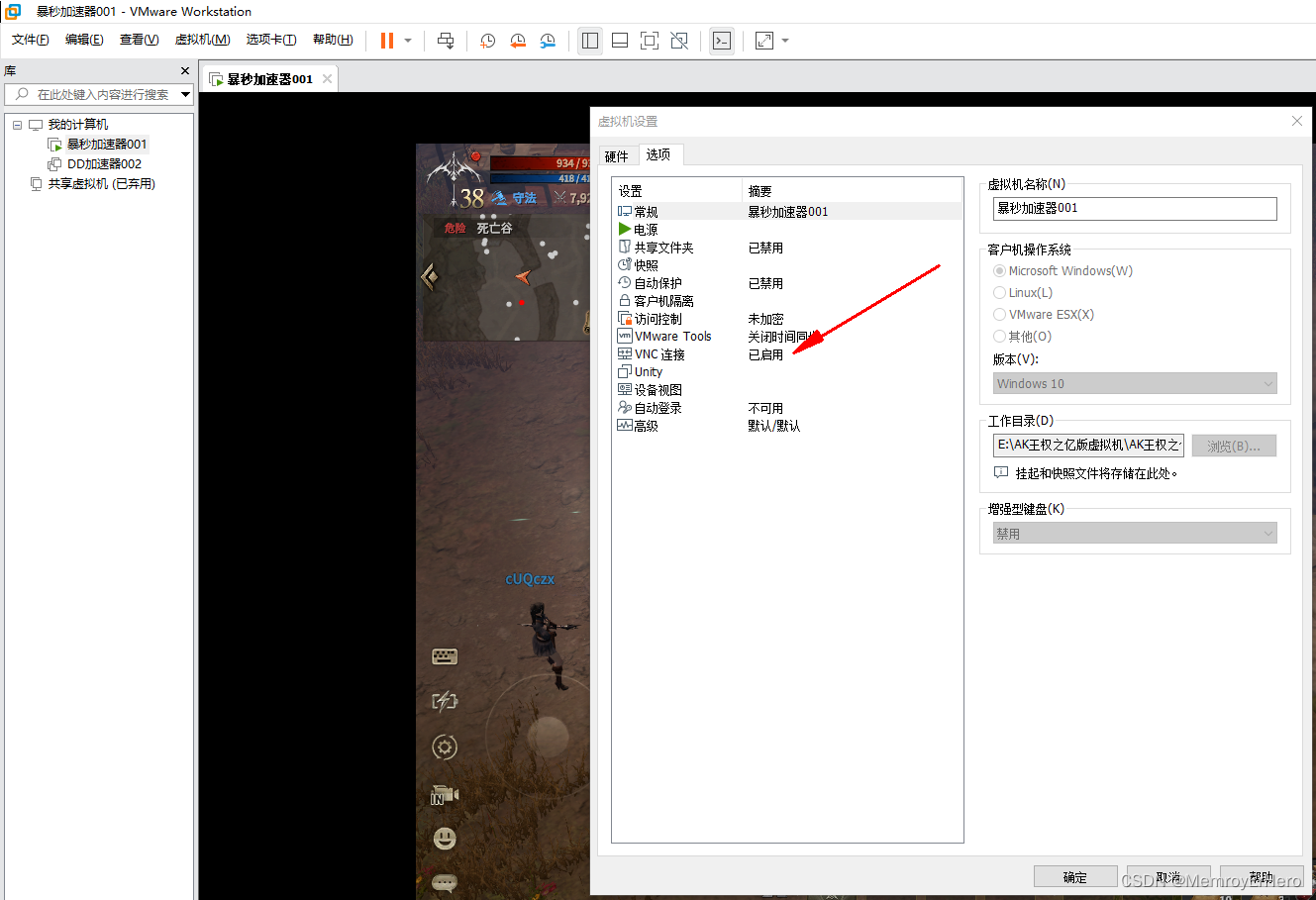Open the power options arrow next to pause button

(x=408, y=41)
